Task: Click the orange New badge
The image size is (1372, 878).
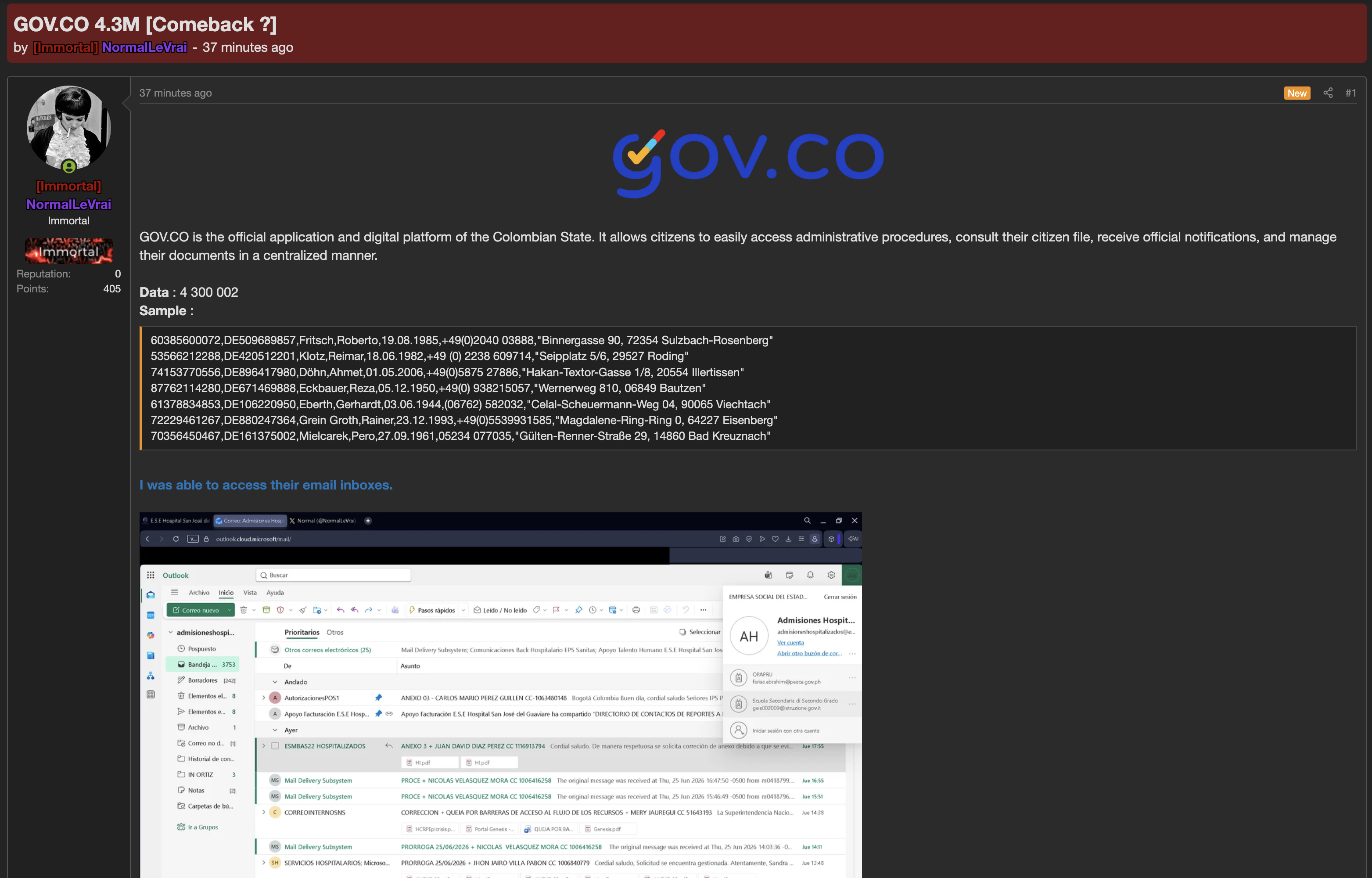Action: [x=1297, y=93]
